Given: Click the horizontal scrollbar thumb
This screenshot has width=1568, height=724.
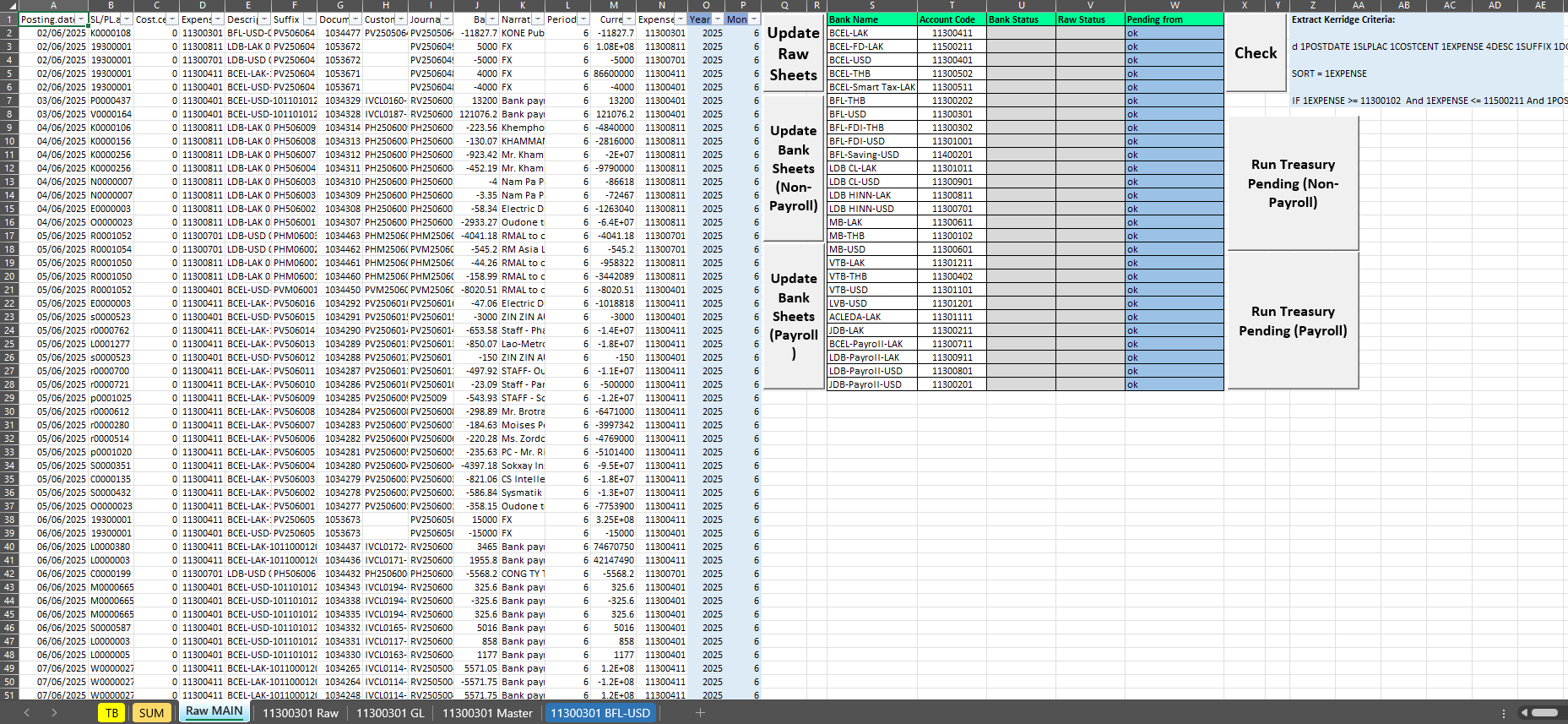Looking at the screenshot, I should (1544, 713).
